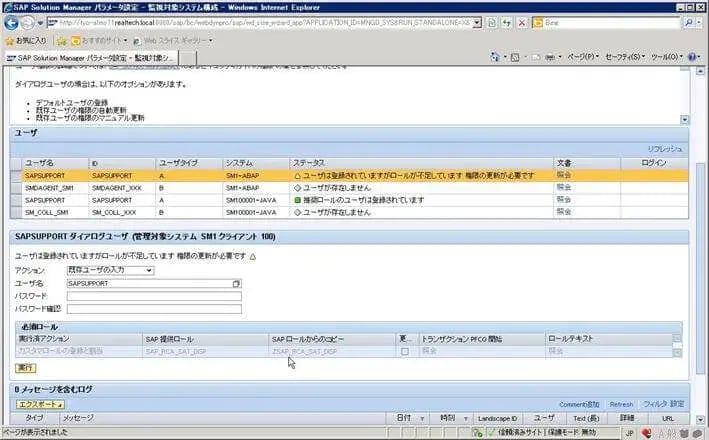Screen dimensions: 709x440
Task: Click the magnifier search icon
Action: click(689, 23)
